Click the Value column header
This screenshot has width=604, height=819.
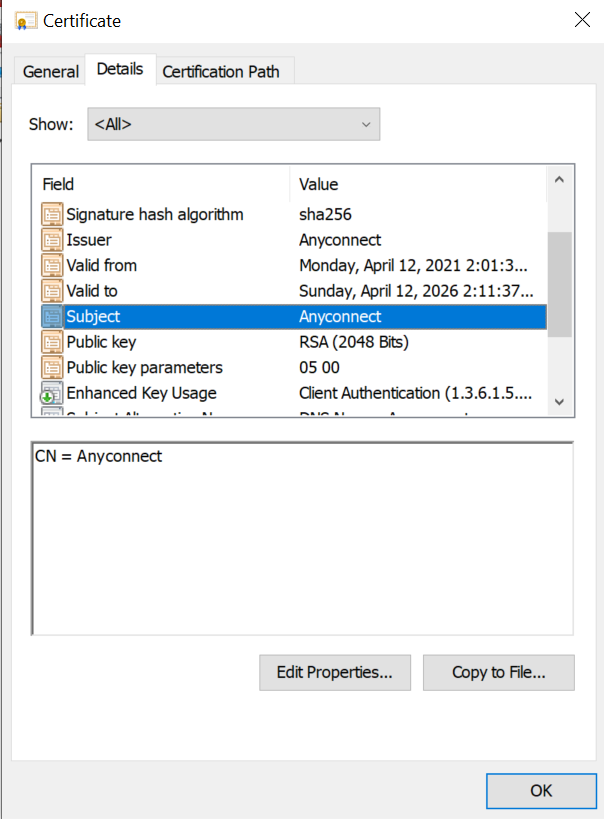point(418,184)
